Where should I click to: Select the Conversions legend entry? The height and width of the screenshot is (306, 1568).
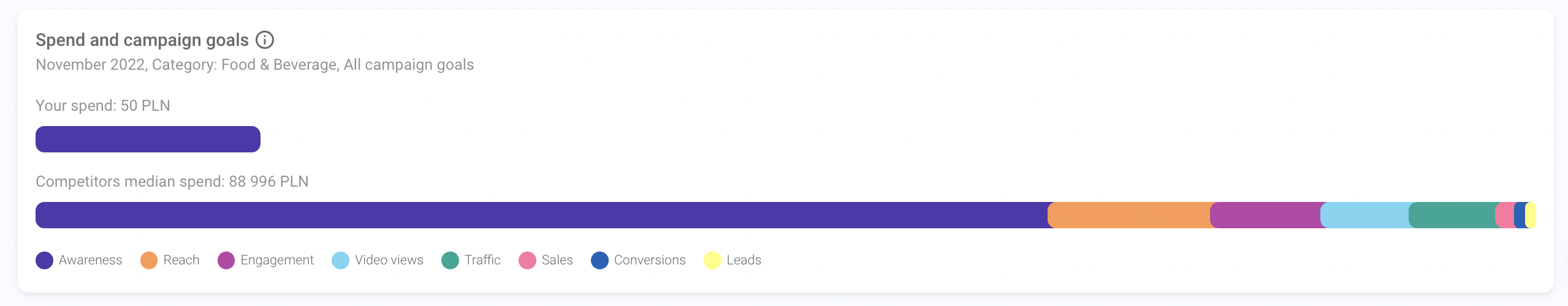click(x=638, y=260)
